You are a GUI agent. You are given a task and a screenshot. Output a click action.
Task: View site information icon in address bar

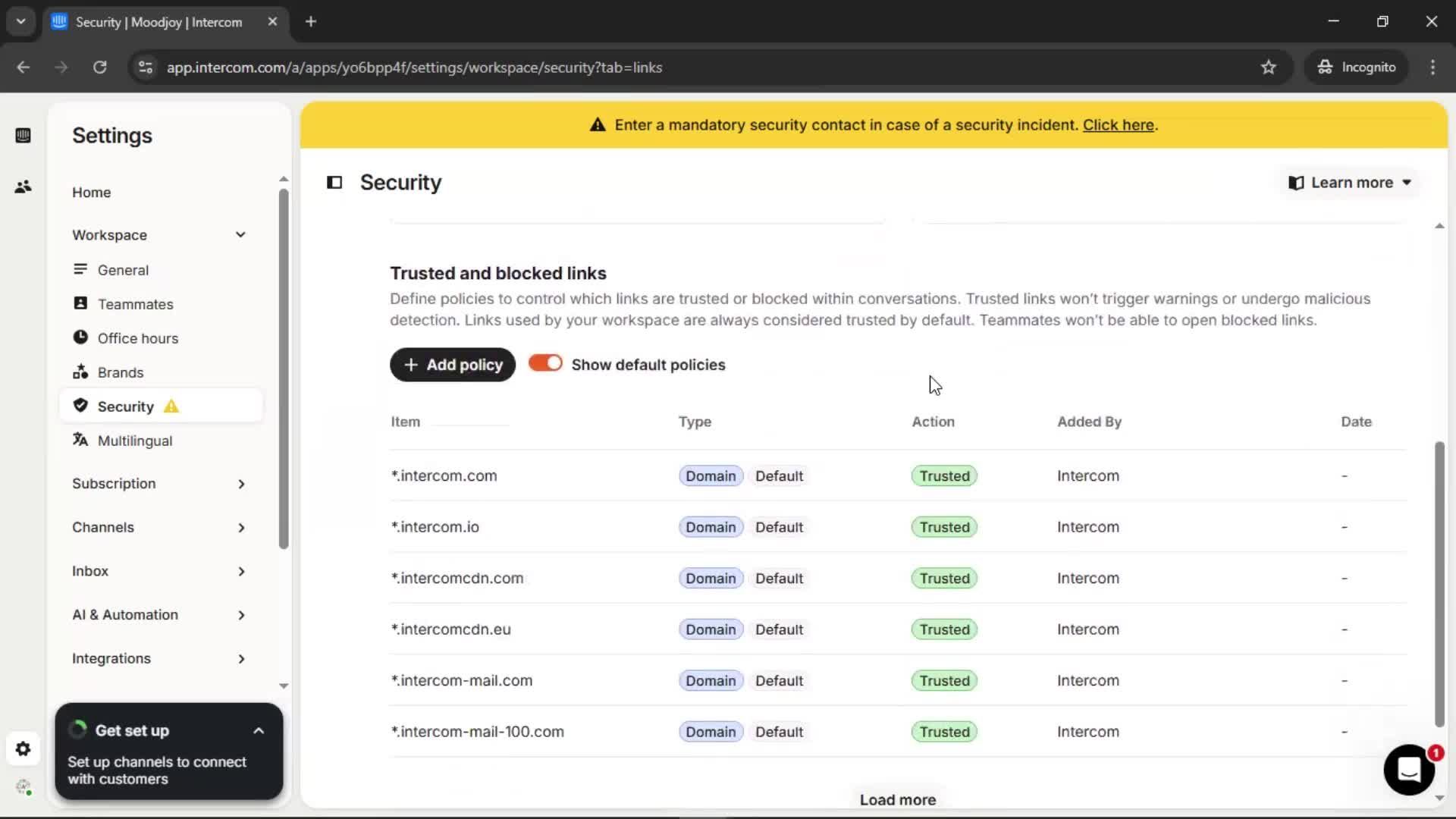coord(146,67)
